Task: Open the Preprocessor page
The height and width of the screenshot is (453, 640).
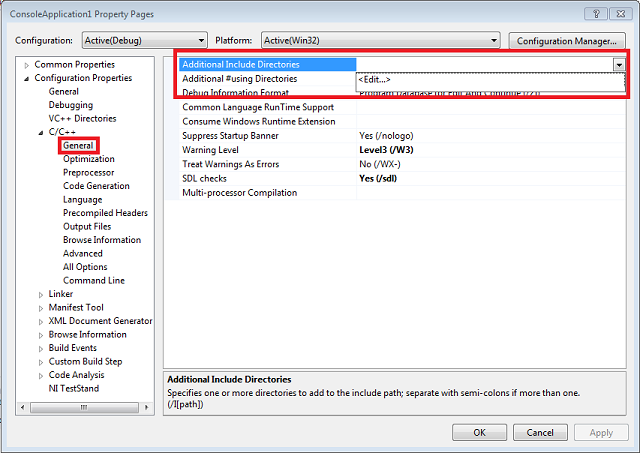Action: click(89, 172)
